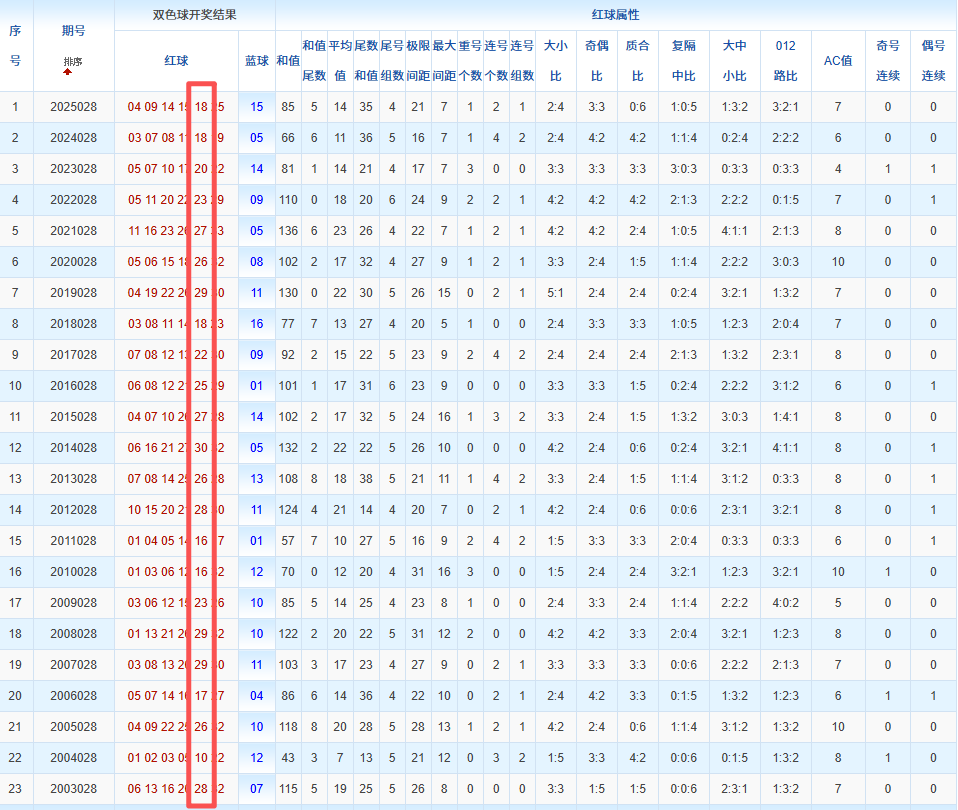Click the 质合比 column header
The image size is (958, 810).
click(637, 61)
